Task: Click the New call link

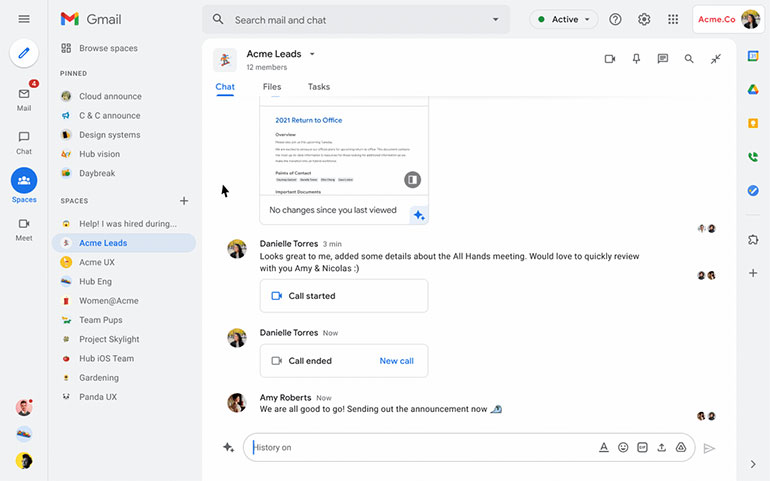Action: coord(396,361)
